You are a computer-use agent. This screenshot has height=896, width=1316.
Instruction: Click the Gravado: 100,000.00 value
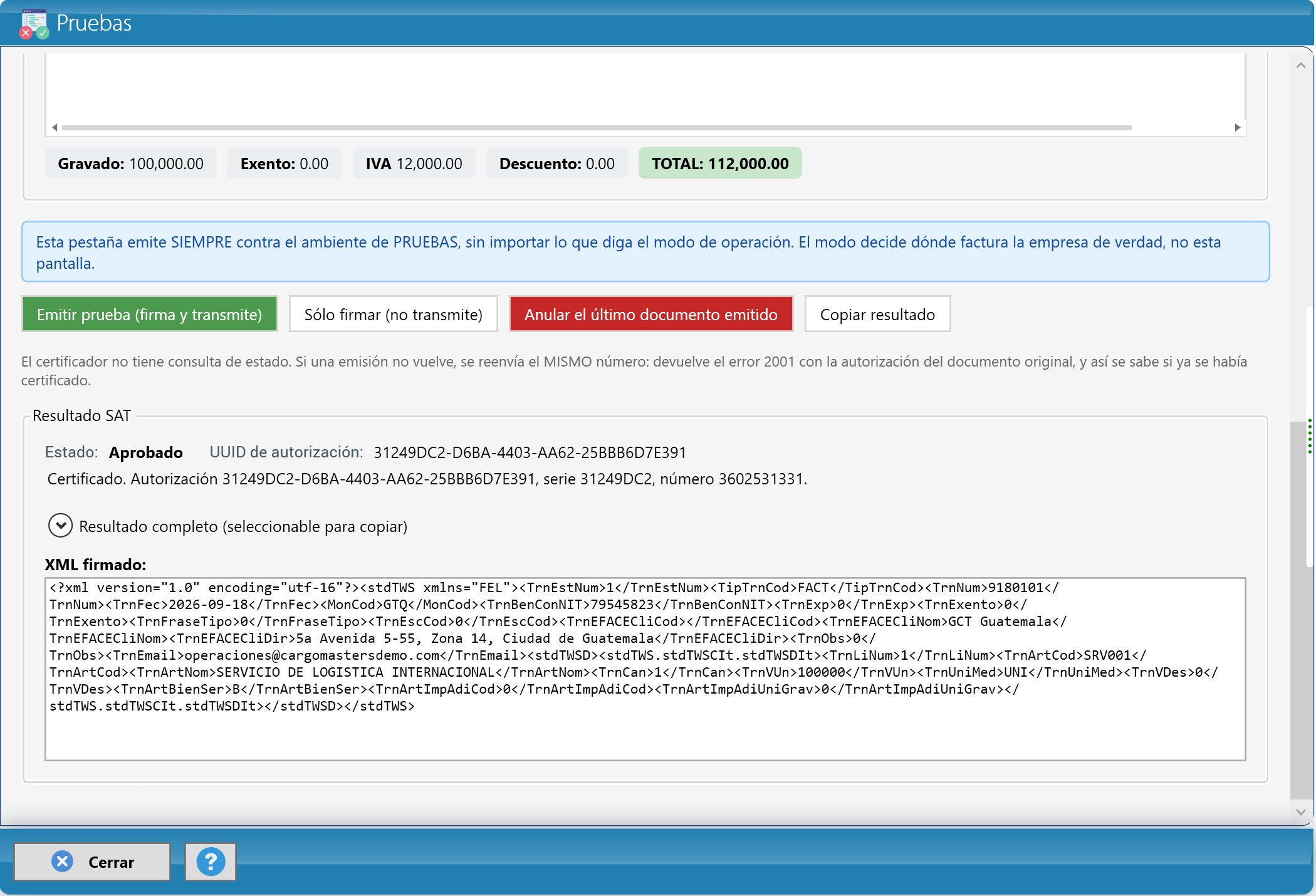(x=130, y=164)
